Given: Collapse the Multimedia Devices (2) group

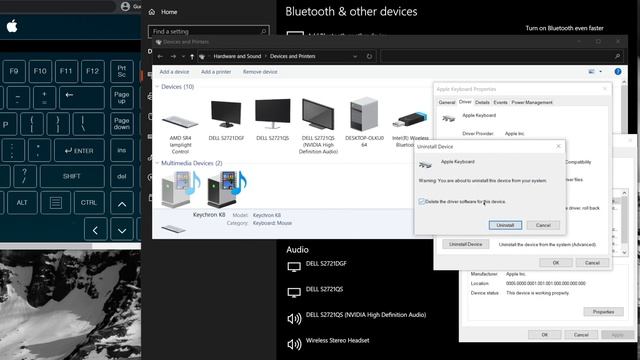Looking at the screenshot, I should [157, 163].
